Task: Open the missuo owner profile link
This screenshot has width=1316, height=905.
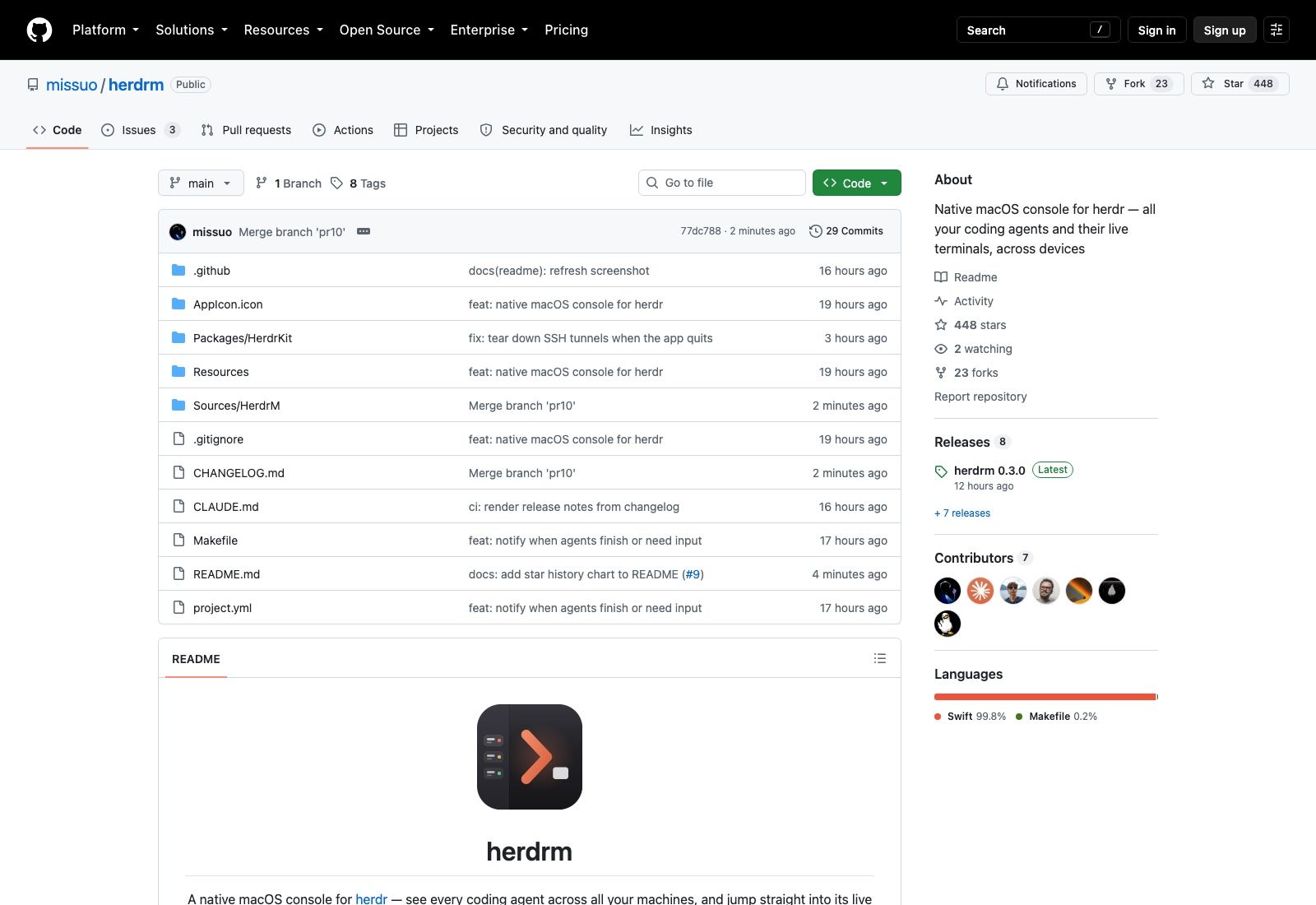Action: click(x=72, y=85)
